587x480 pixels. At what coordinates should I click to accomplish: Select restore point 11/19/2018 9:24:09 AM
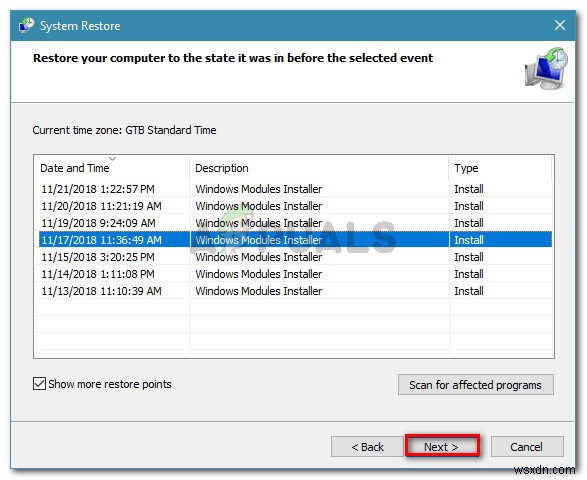click(x=295, y=223)
